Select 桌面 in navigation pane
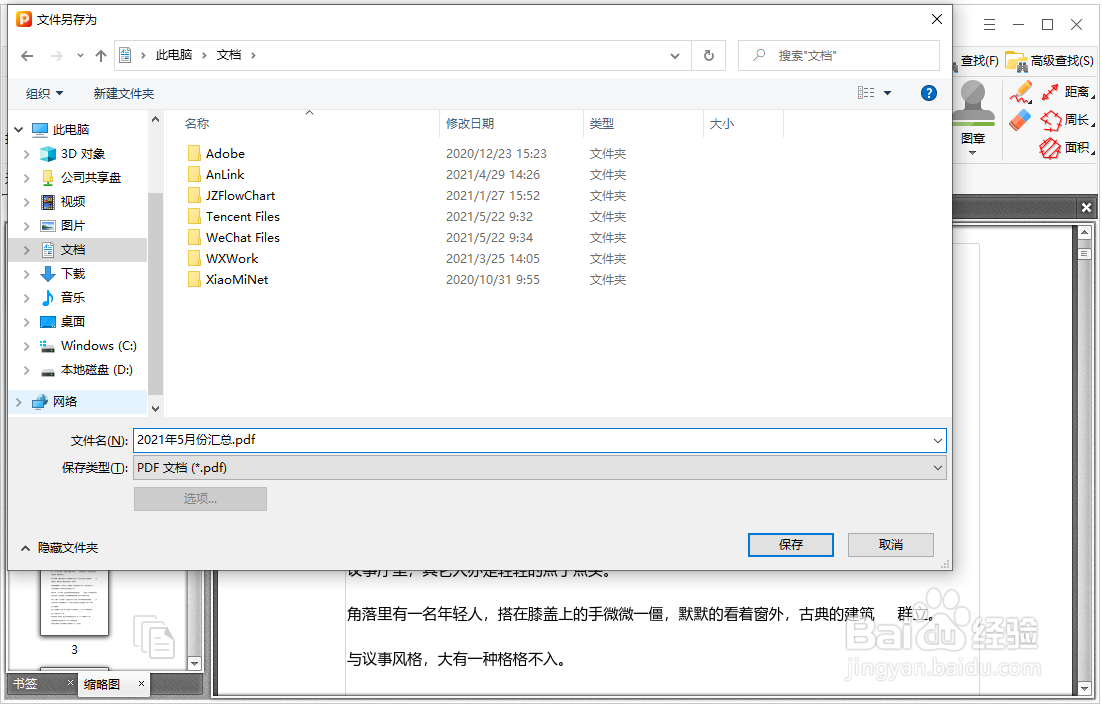Image resolution: width=1102 pixels, height=706 pixels. [73, 321]
